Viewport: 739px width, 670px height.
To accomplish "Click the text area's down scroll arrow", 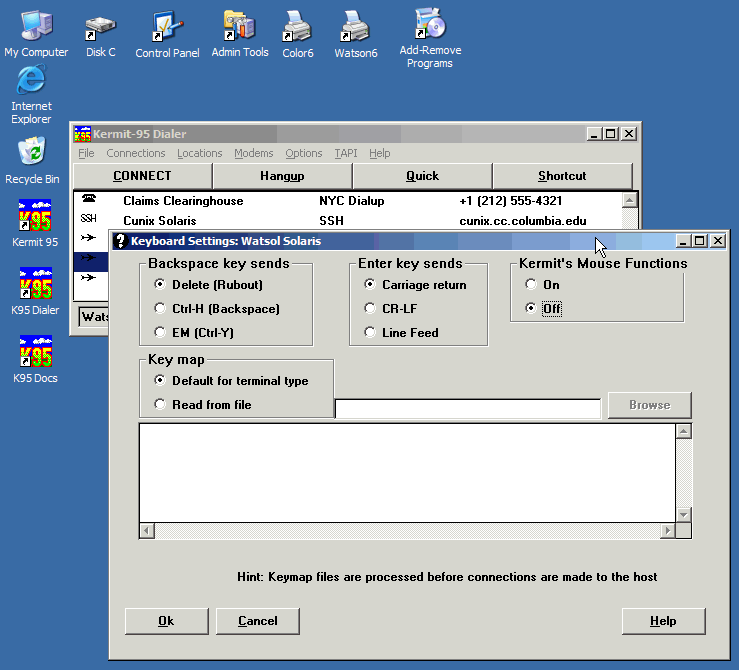I will 684,514.
